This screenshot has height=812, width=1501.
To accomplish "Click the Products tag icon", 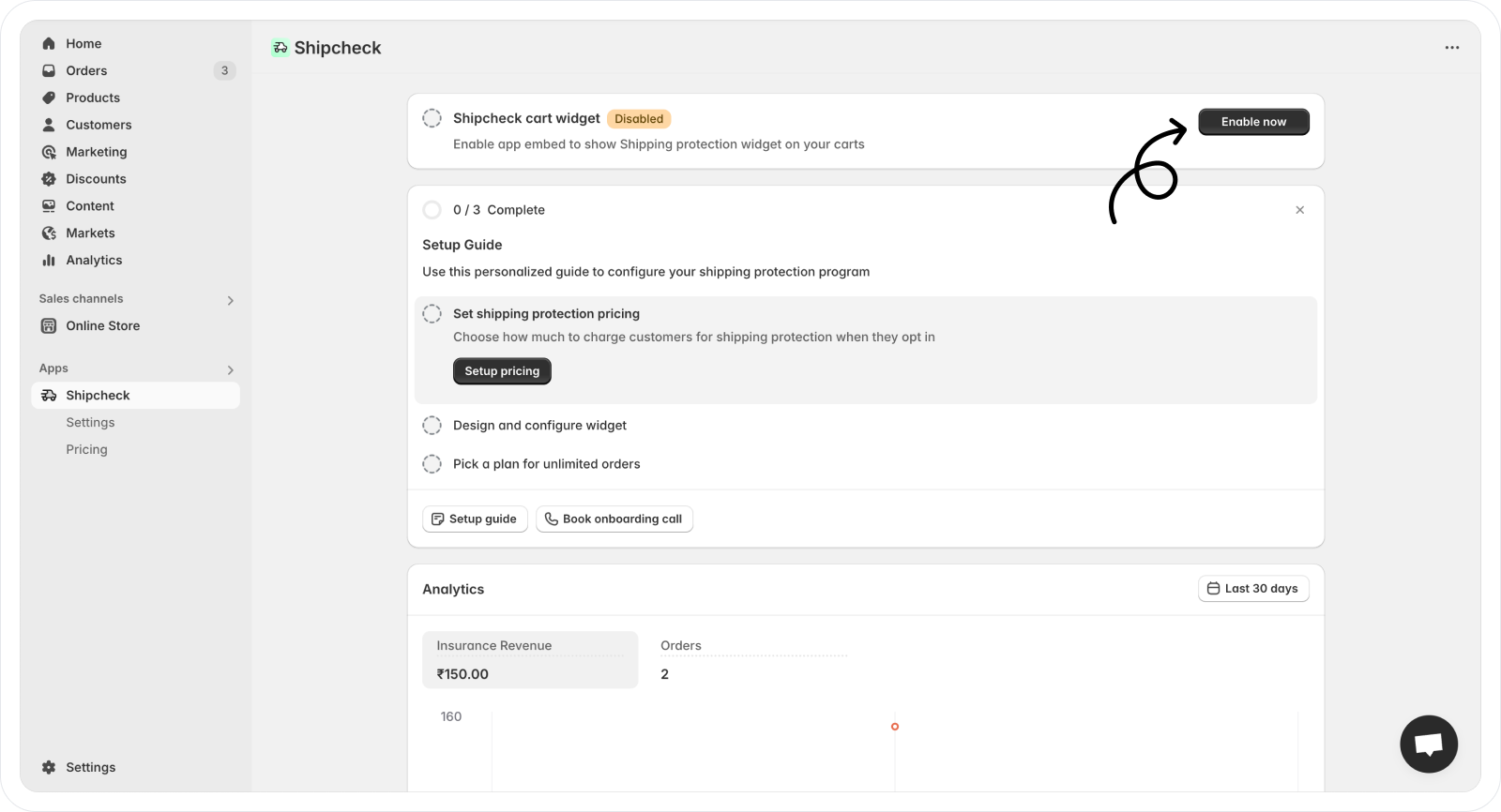I will [49, 98].
